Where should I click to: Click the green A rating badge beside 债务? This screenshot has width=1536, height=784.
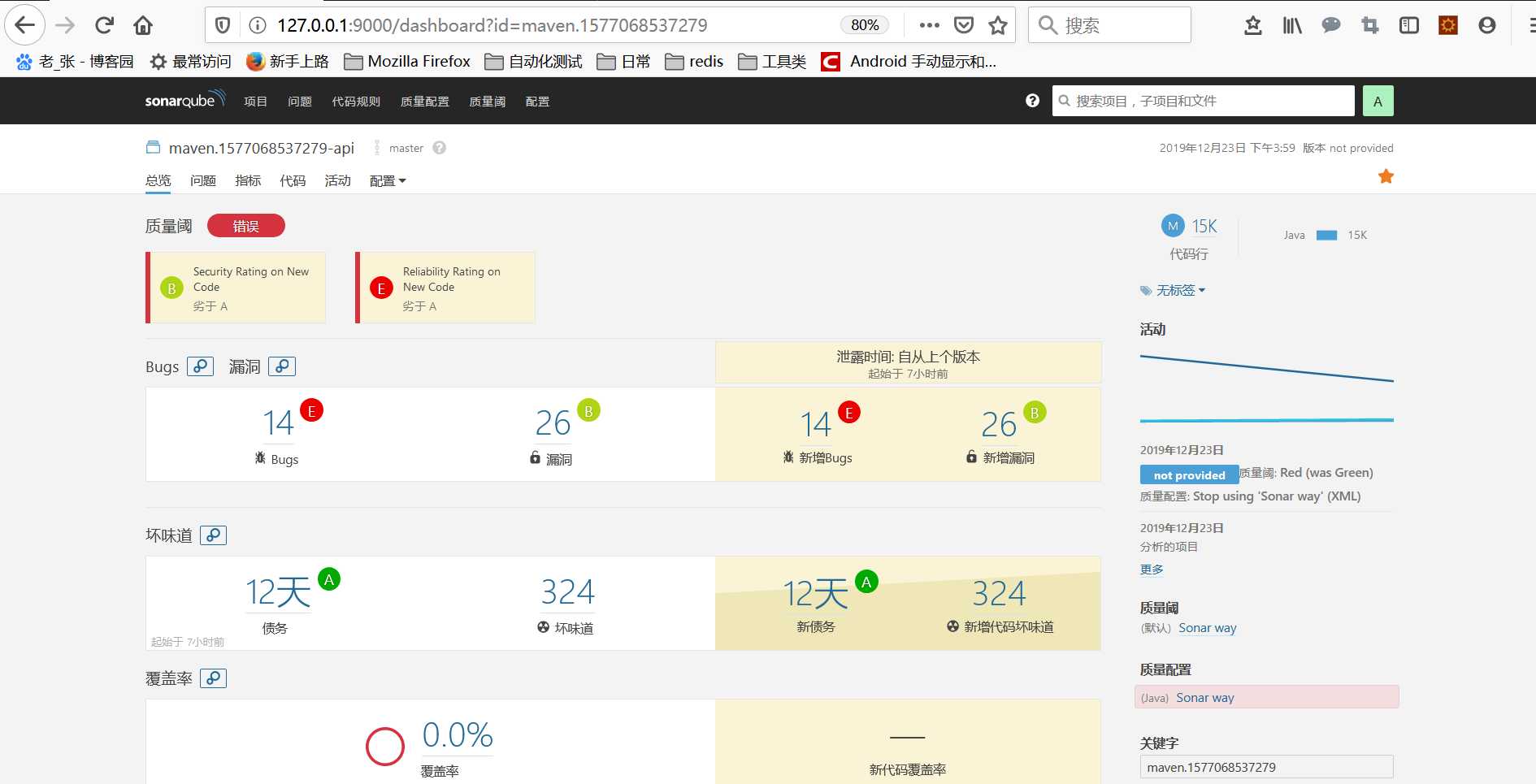pos(329,580)
